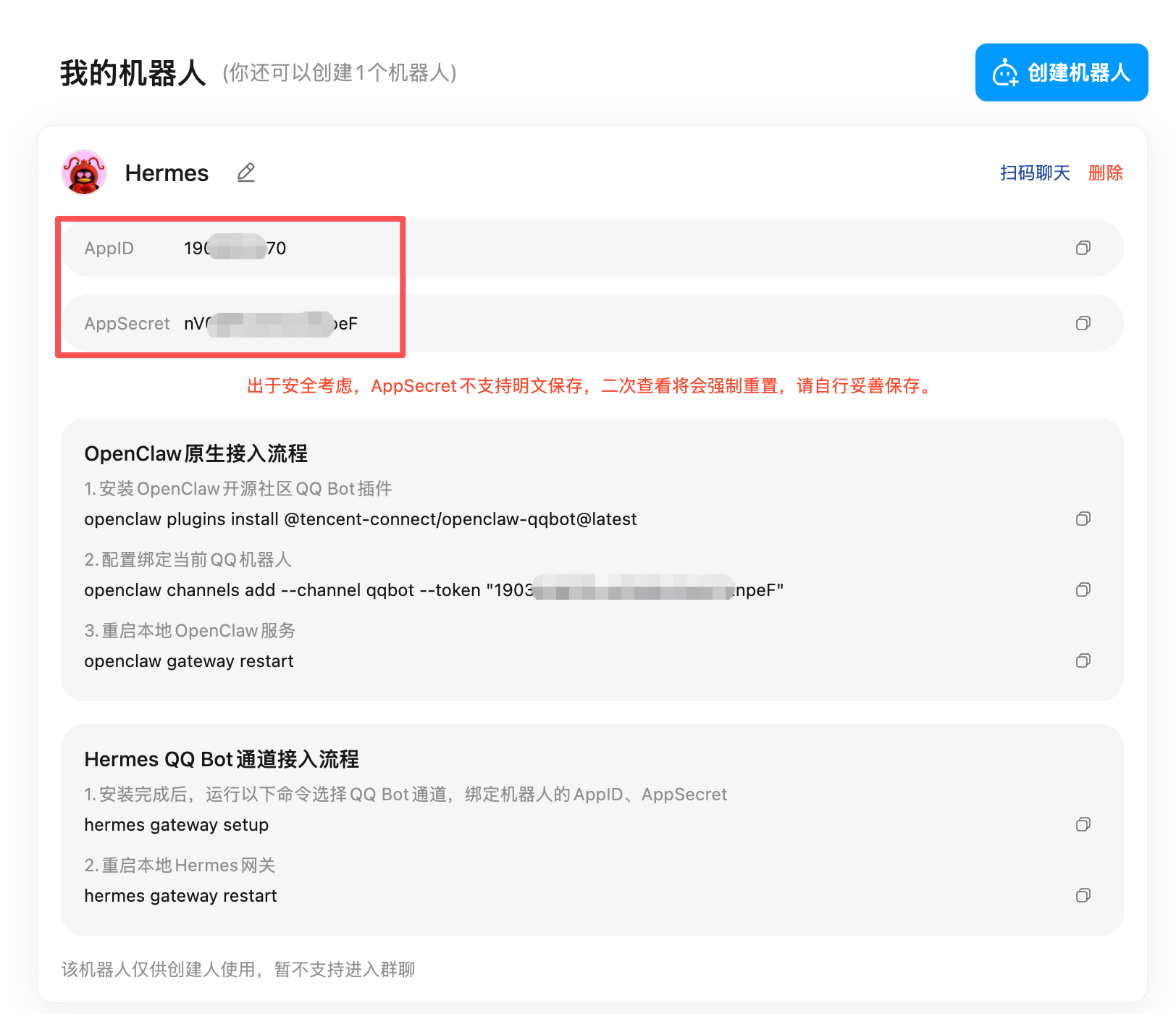Copy the hermes gateway restart command
Image resolution: width=1176 pixels, height=1014 pixels.
click(x=1083, y=895)
